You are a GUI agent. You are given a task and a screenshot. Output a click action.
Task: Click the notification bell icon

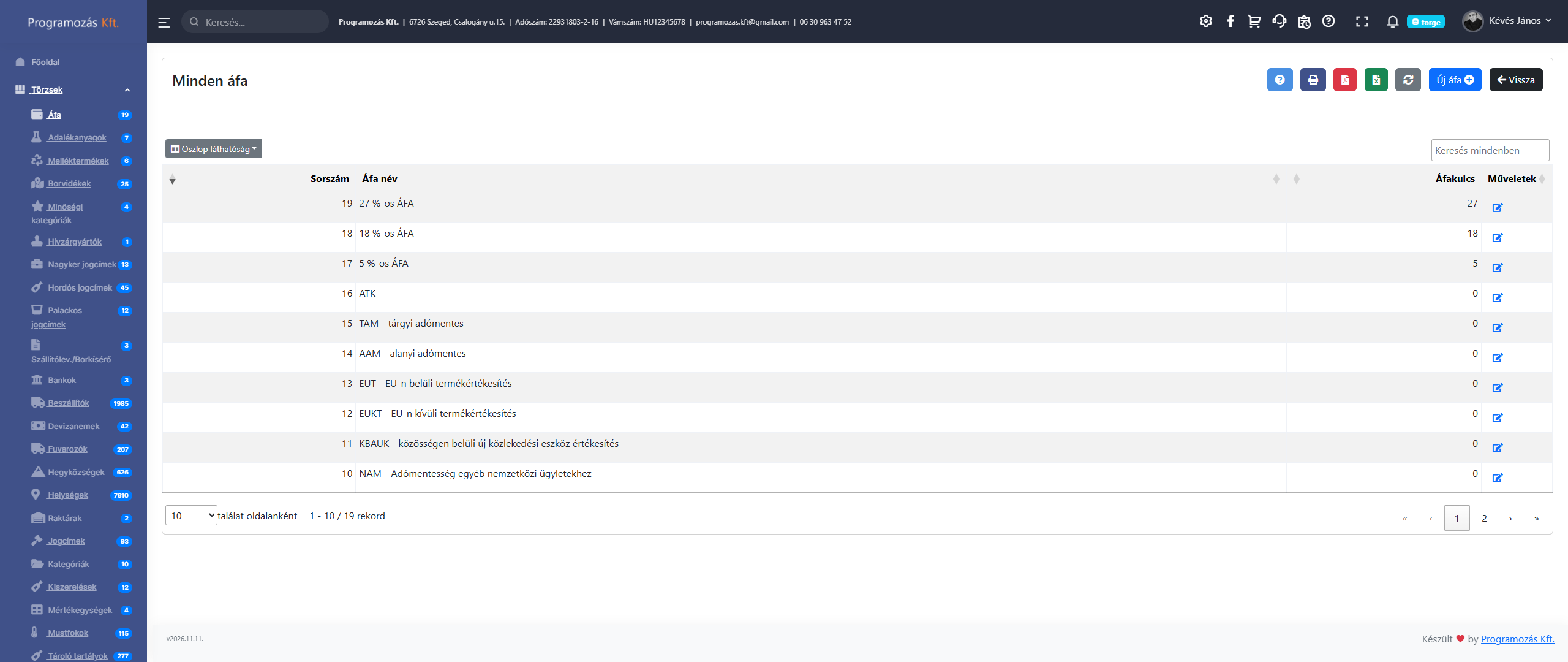[x=1392, y=21]
